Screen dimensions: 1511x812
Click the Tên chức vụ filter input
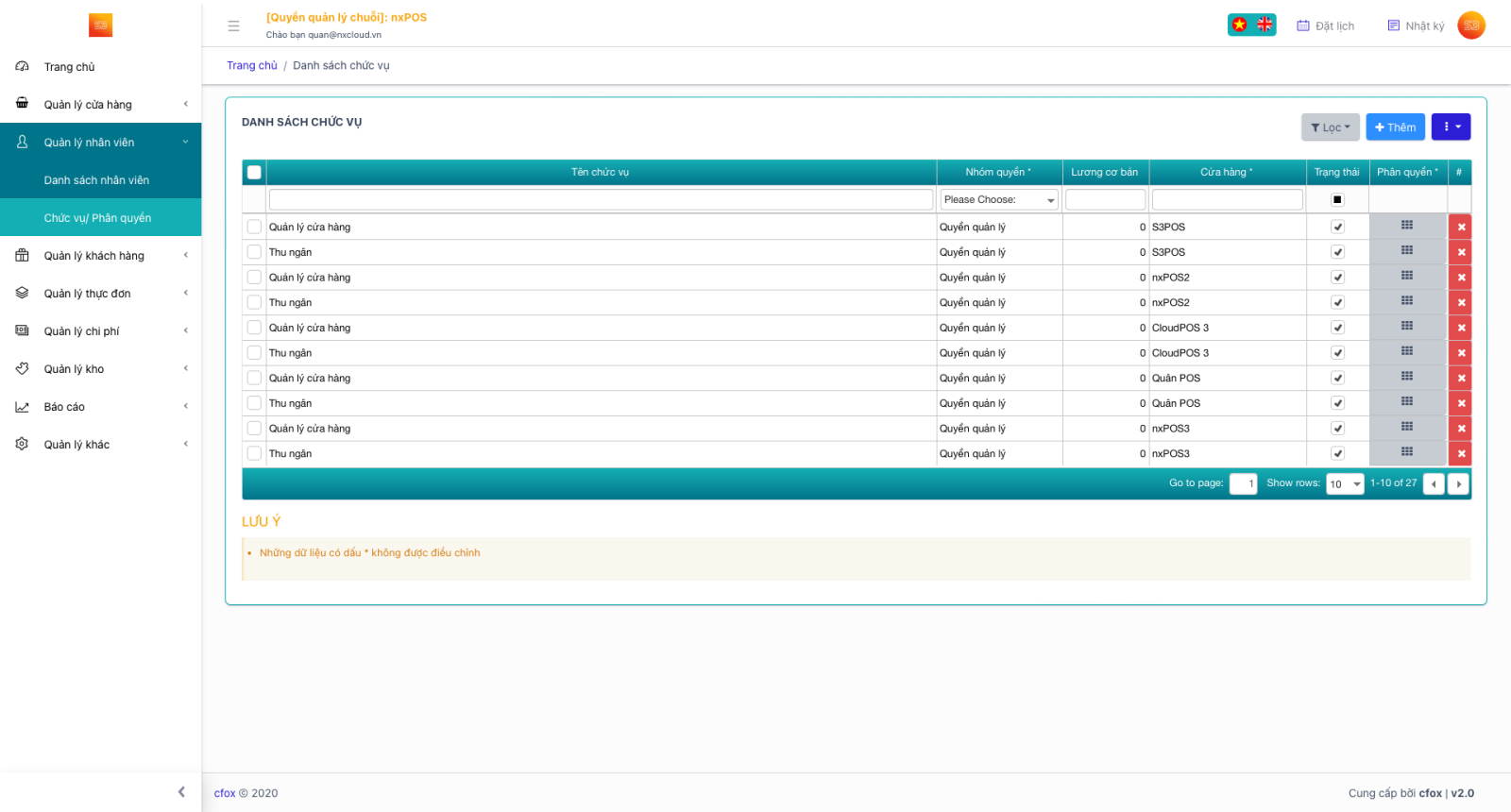[601, 200]
